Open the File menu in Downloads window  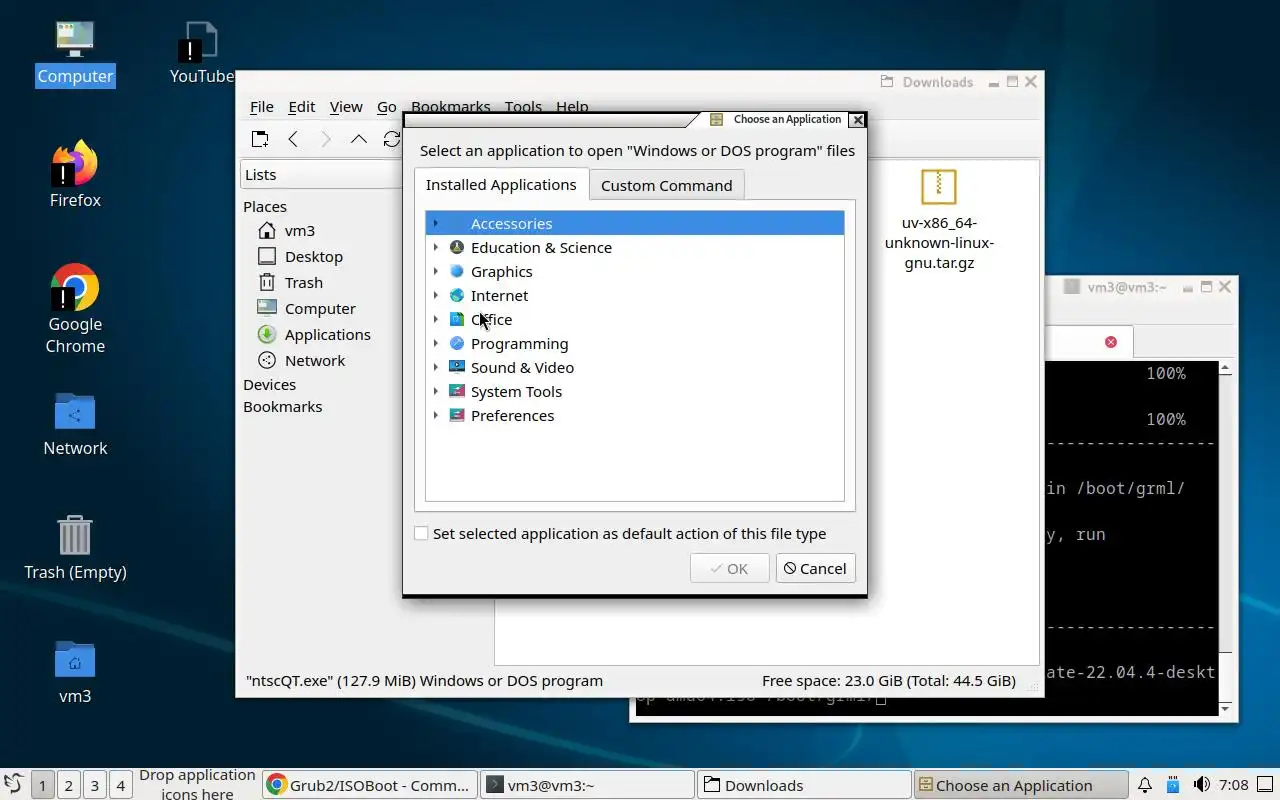262,106
